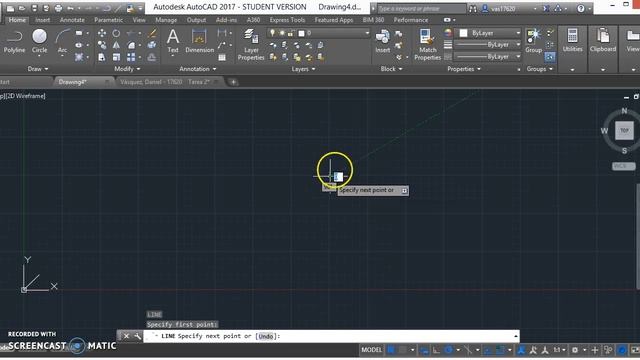Click the search keyword input field
The width and height of the screenshot is (640, 360).
click(421, 8)
